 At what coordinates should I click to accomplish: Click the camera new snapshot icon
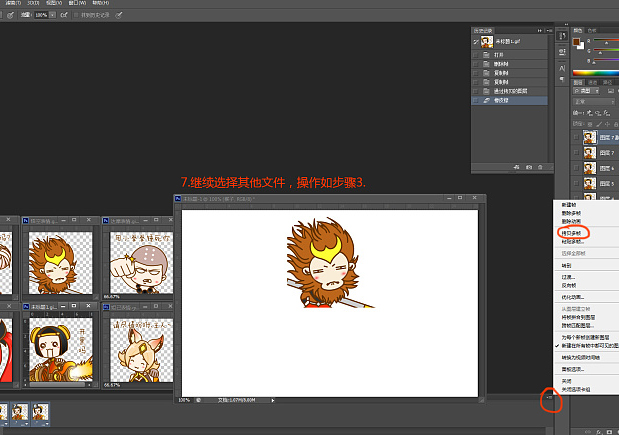click(529, 167)
